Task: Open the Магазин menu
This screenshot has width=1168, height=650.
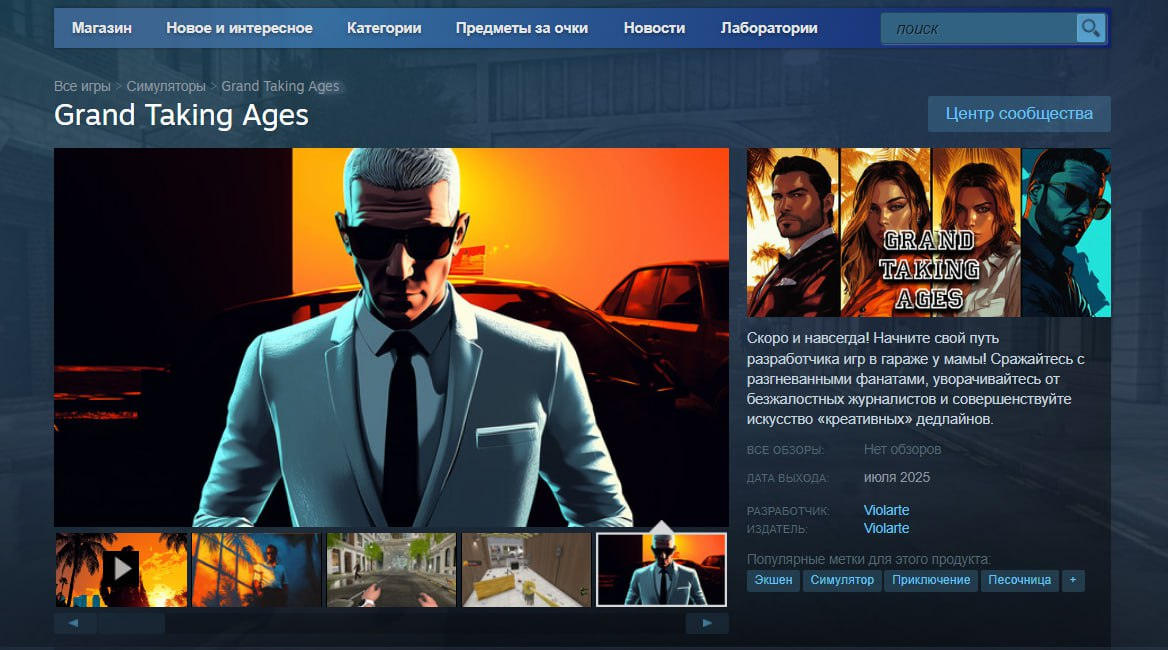Action: [x=101, y=28]
